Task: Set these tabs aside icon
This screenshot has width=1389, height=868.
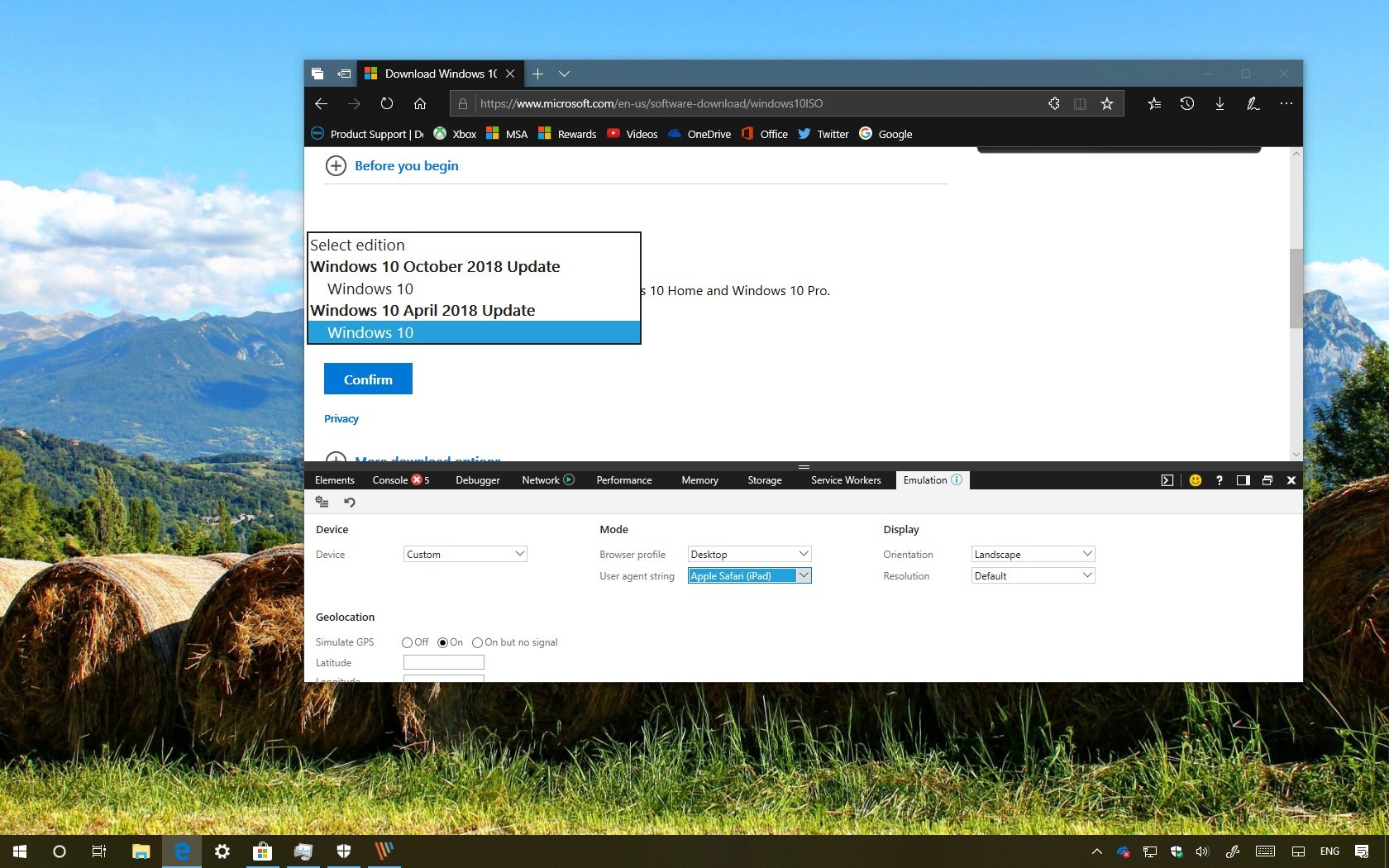Action: pyautogui.click(x=344, y=74)
